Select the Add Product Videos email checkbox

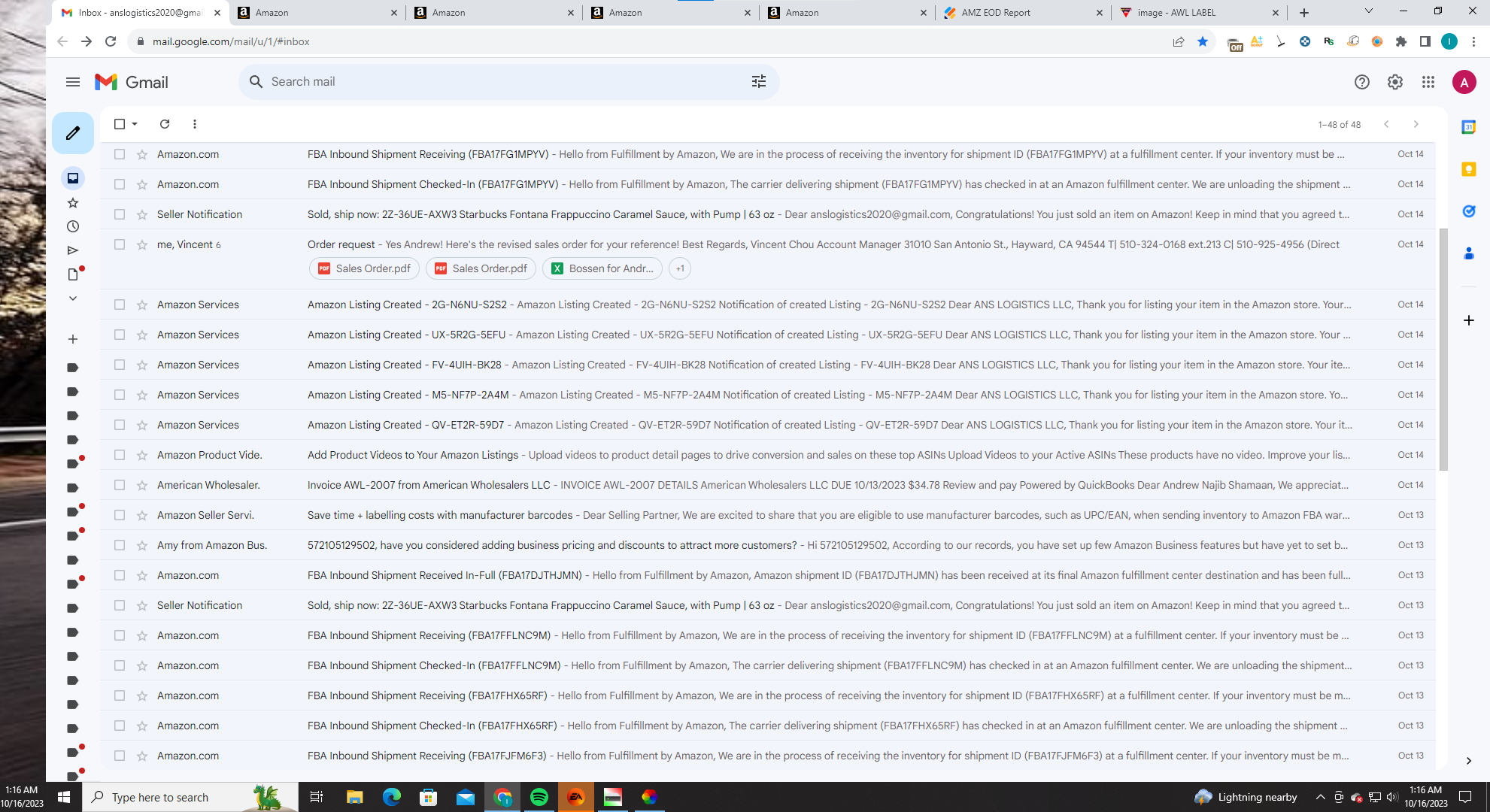[x=120, y=455]
